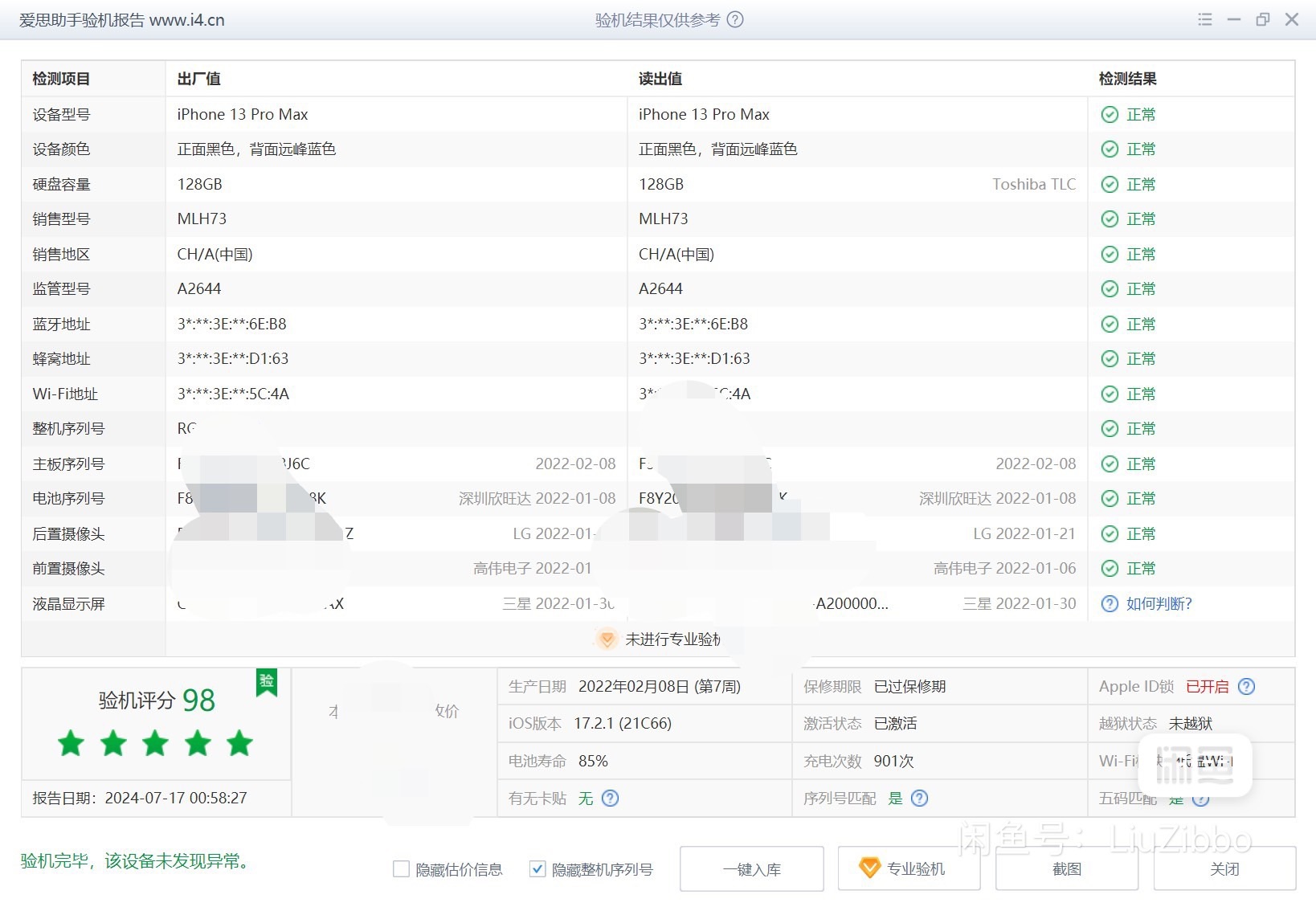The width and height of the screenshot is (1316, 911).
Task: Click the 检测项目 column header
Action: pyautogui.click(x=61, y=79)
